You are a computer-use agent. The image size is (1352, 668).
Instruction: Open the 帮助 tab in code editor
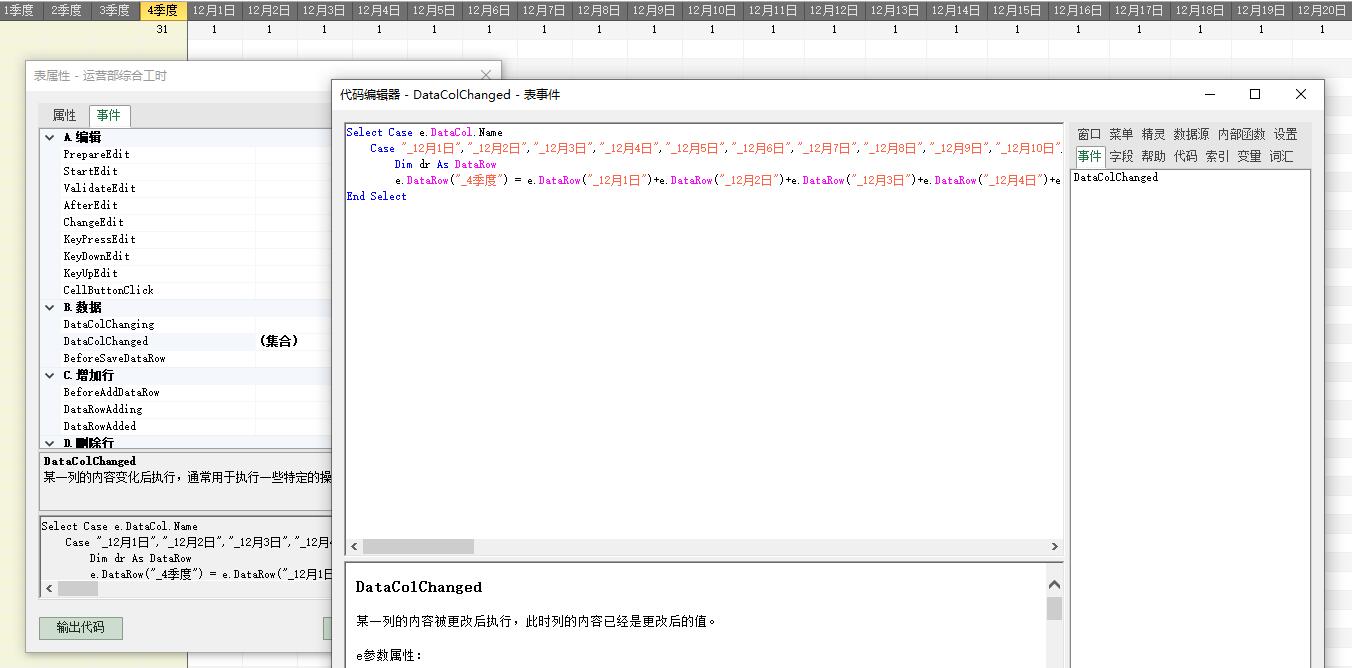[1153, 156]
